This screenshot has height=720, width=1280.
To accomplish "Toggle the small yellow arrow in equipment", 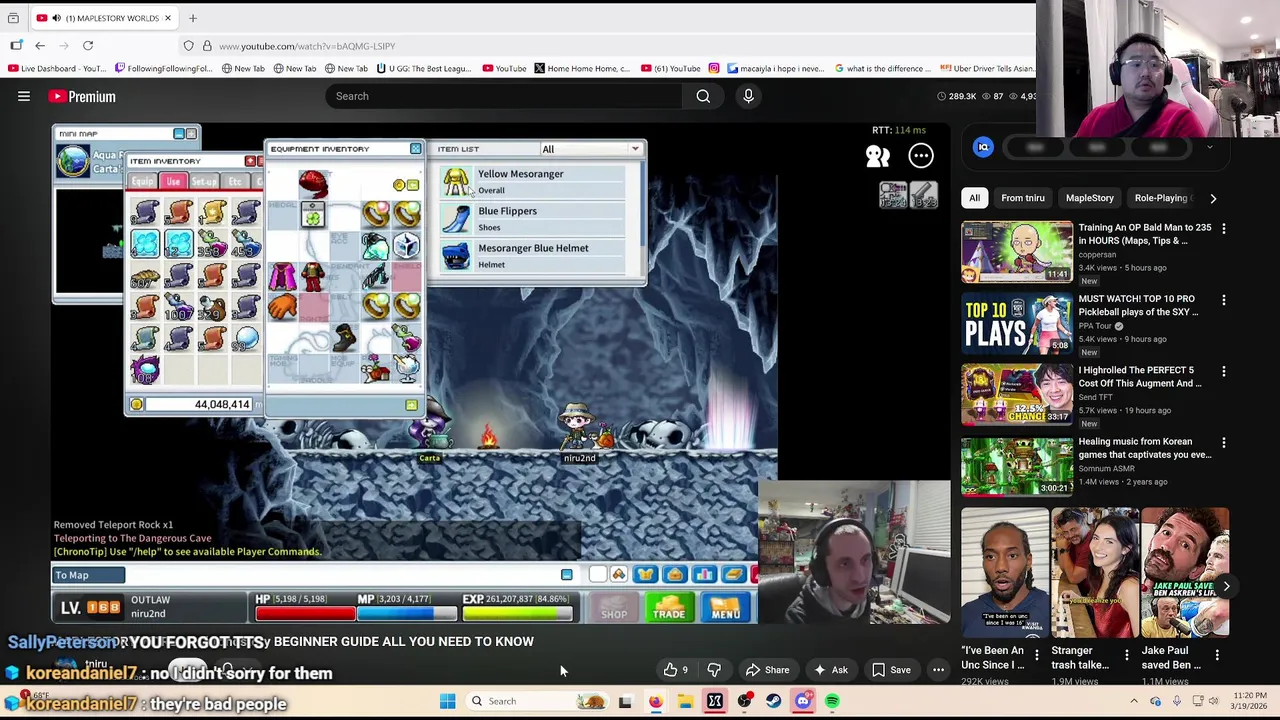I will (x=412, y=185).
